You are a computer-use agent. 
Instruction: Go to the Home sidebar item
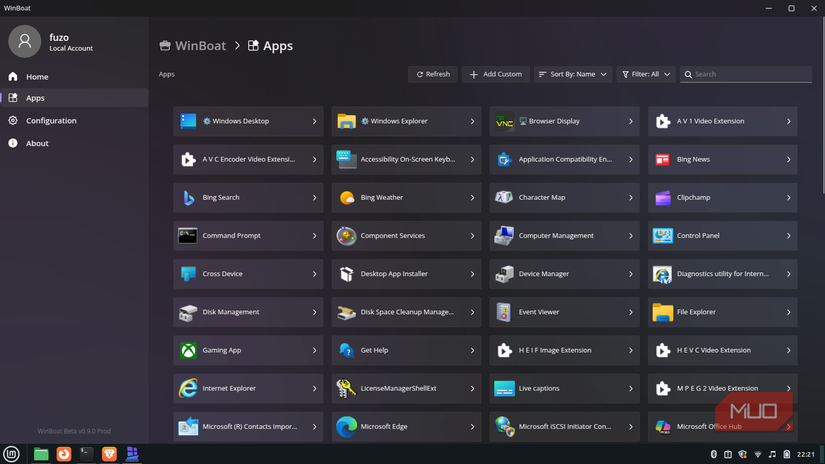tap(37, 77)
